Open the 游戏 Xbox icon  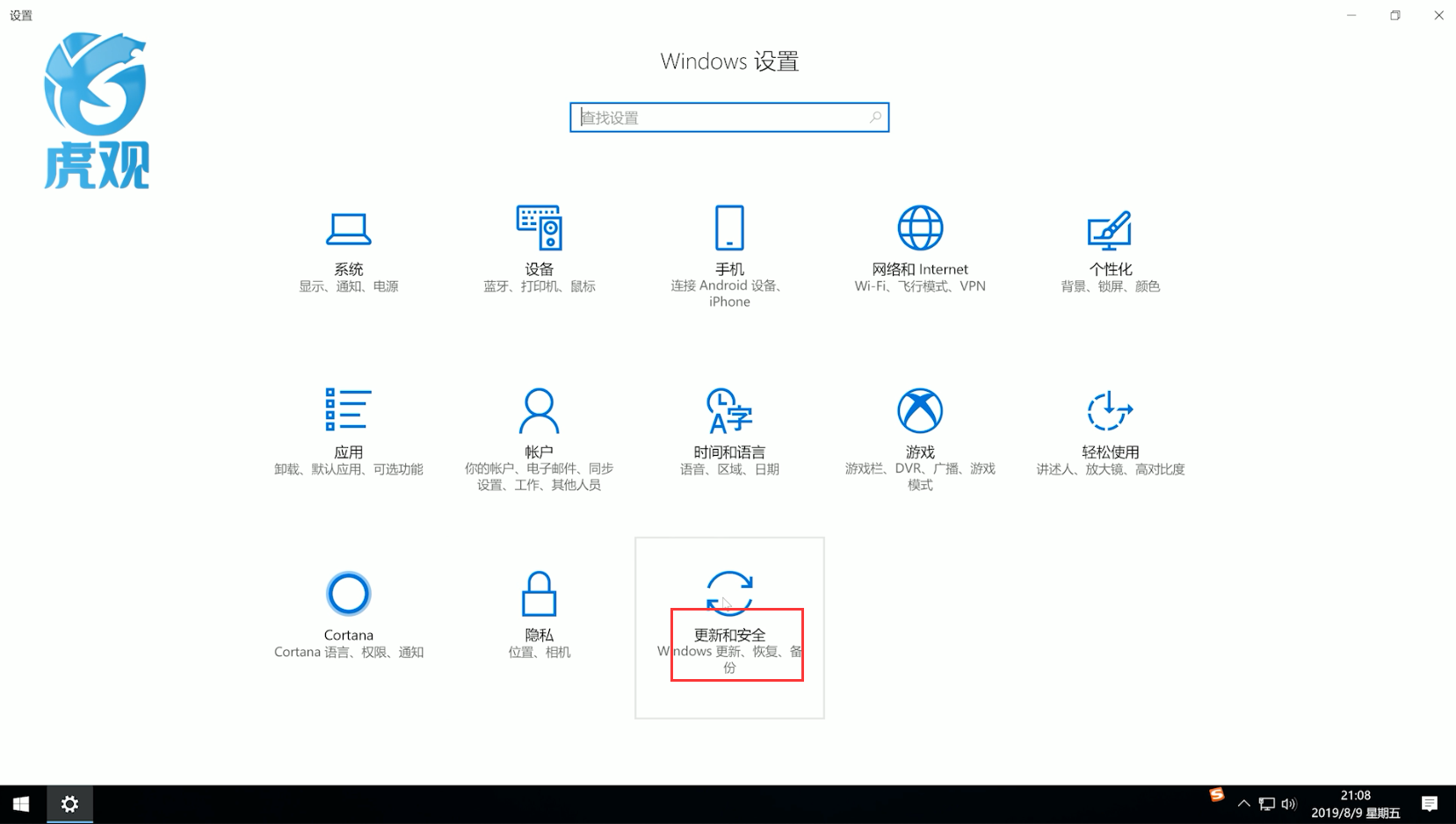920,411
